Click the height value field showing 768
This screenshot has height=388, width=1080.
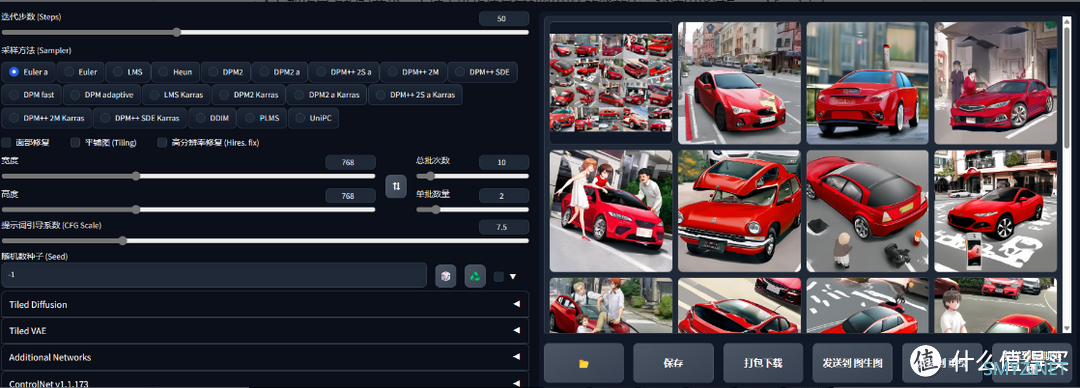pos(351,196)
